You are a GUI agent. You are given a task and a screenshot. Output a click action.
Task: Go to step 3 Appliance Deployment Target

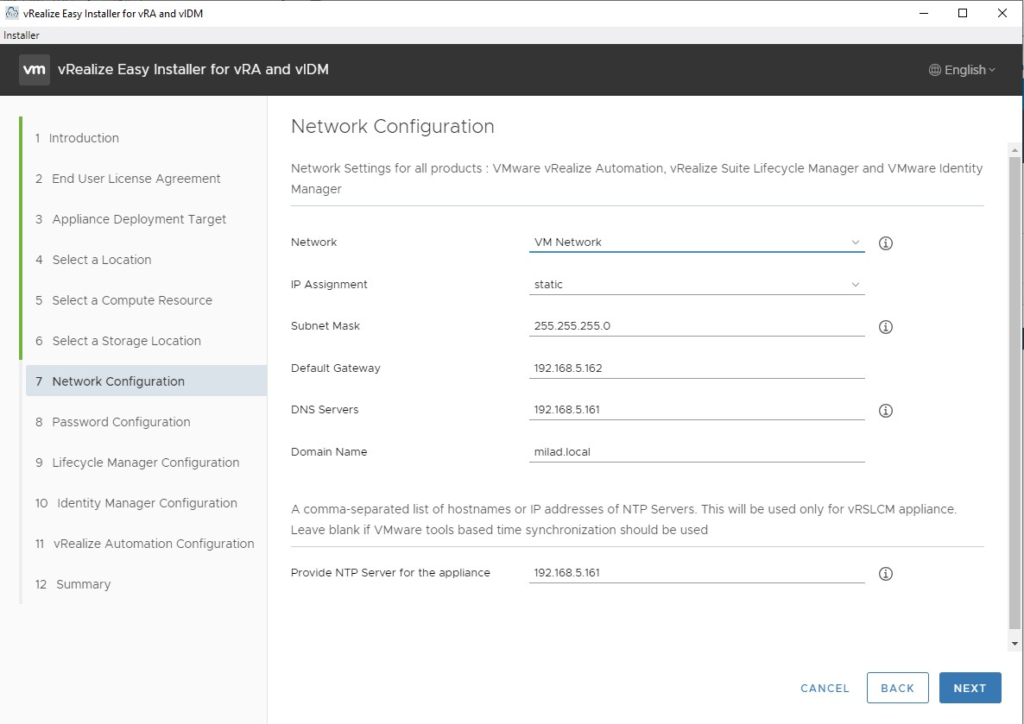point(131,219)
